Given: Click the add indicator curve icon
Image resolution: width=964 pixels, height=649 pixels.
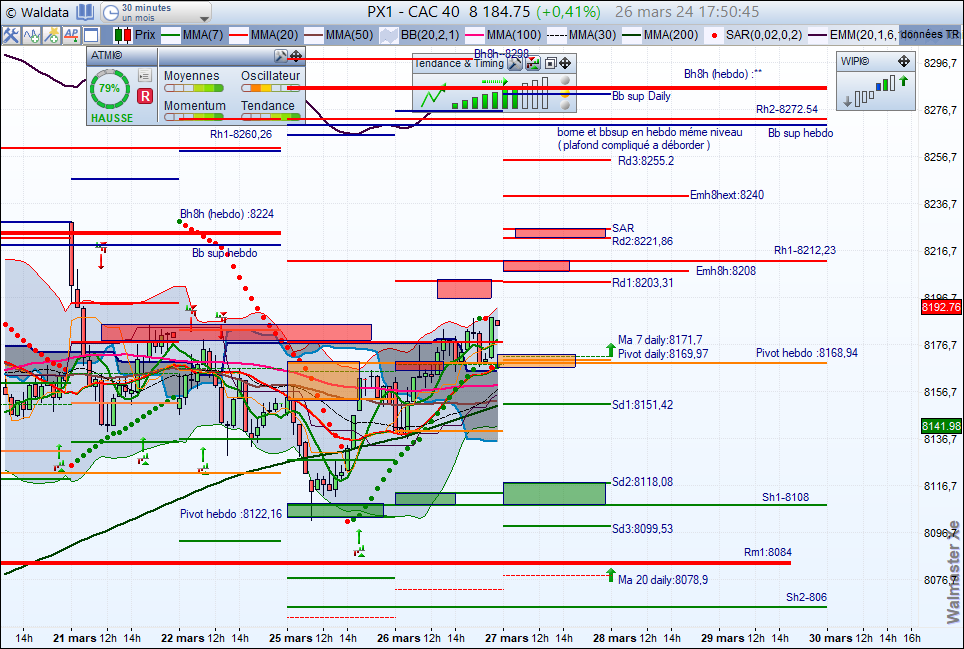Looking at the screenshot, I should (x=31, y=35).
